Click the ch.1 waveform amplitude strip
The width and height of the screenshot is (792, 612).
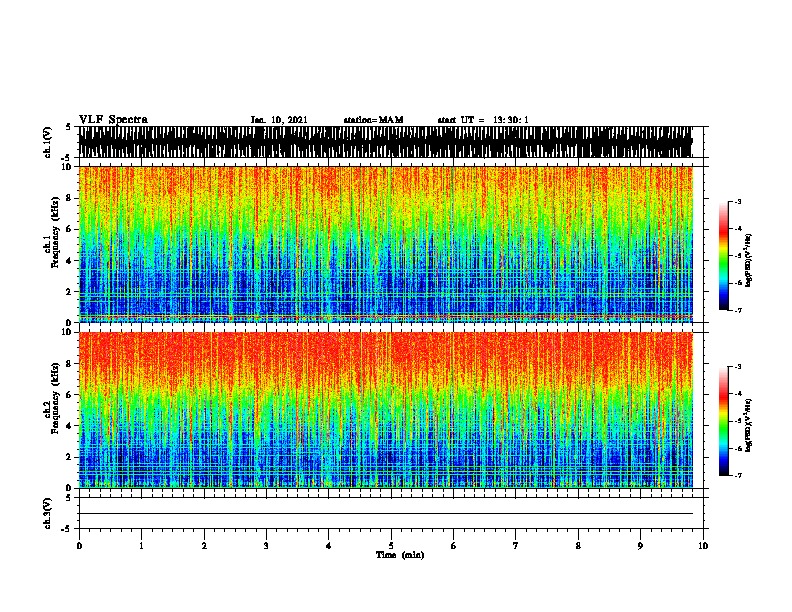click(385, 142)
